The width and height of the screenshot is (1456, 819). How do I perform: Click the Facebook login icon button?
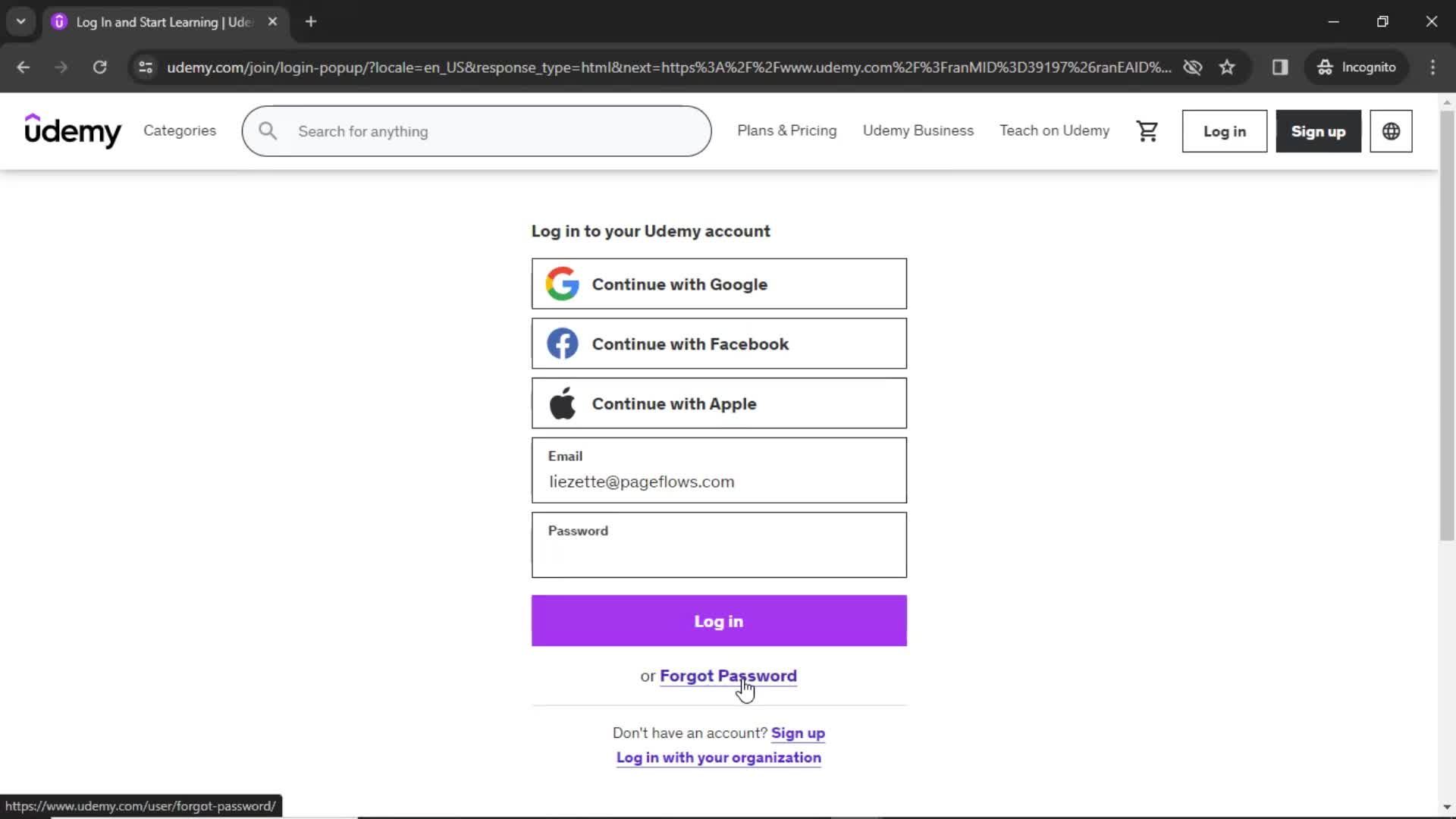(x=562, y=344)
